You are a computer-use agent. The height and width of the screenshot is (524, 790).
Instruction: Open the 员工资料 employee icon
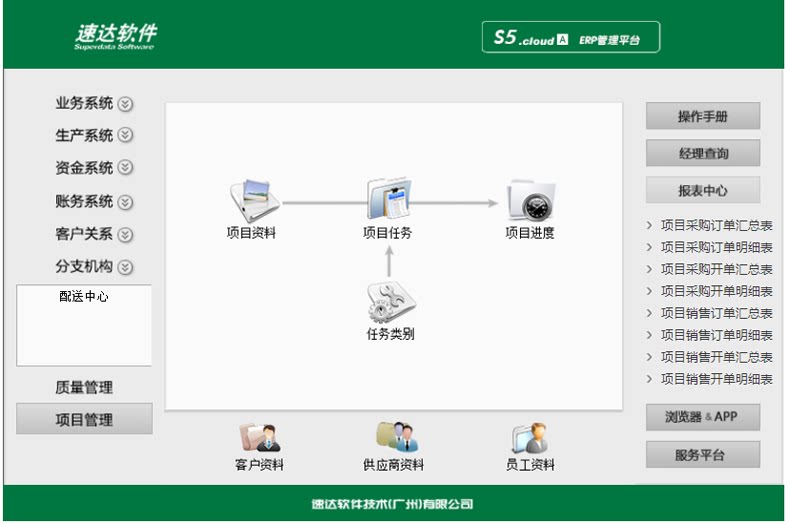pyautogui.click(x=530, y=438)
